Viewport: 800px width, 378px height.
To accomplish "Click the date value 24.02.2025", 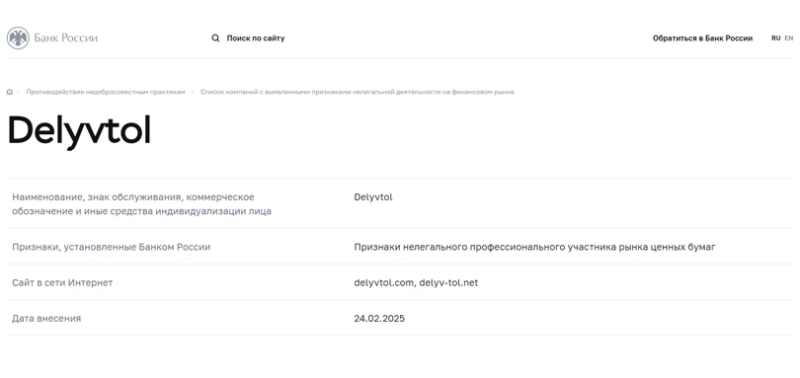I will coord(379,319).
